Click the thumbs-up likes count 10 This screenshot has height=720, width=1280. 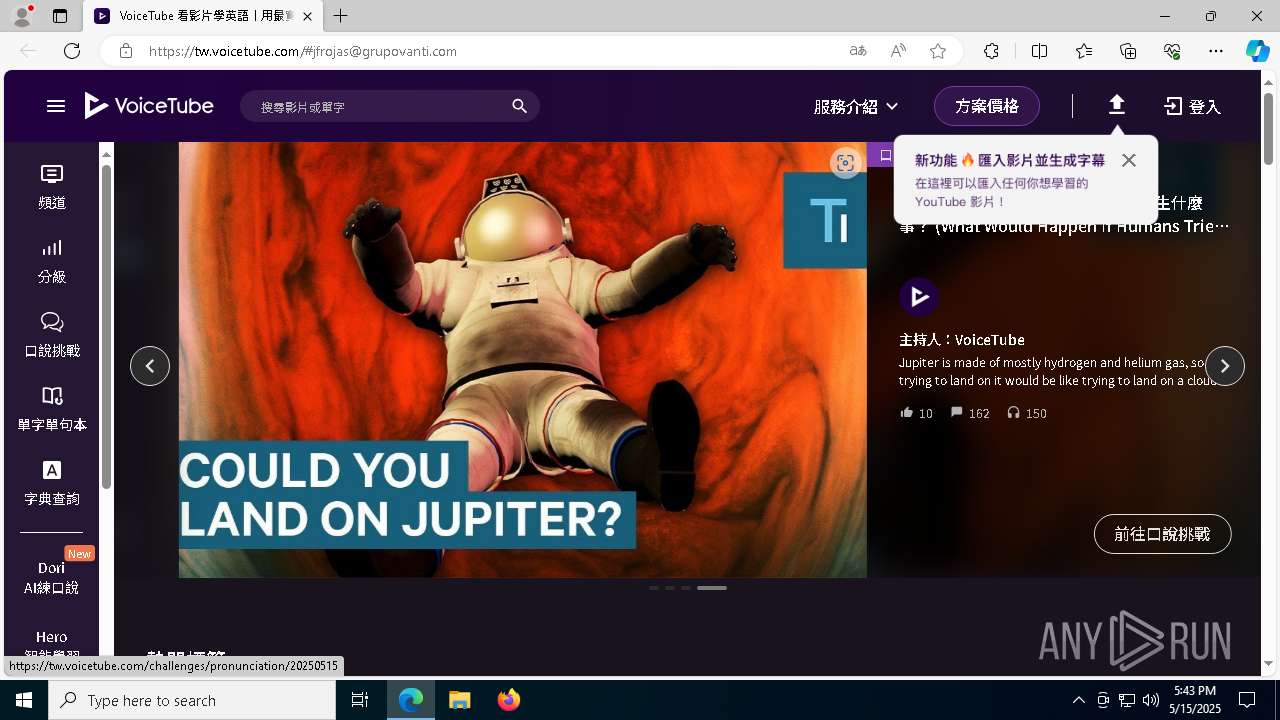click(917, 413)
